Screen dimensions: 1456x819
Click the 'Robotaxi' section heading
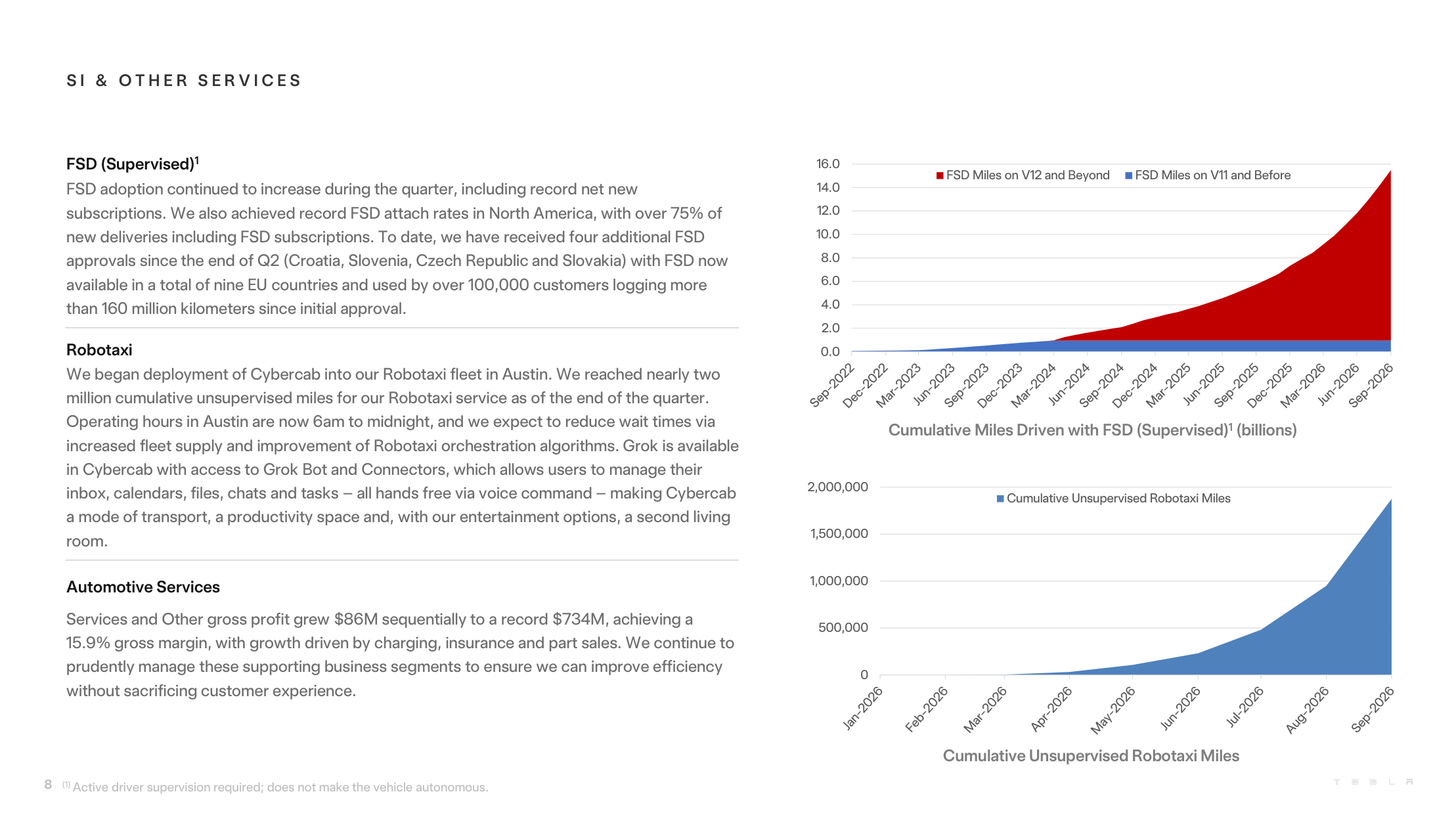(99, 349)
